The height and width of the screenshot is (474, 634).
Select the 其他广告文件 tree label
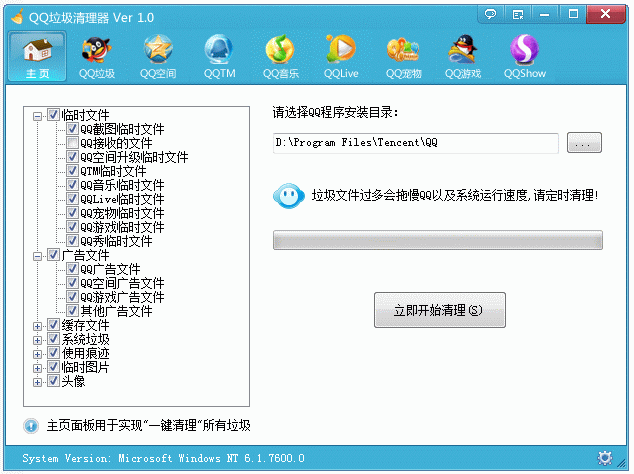(x=116, y=311)
